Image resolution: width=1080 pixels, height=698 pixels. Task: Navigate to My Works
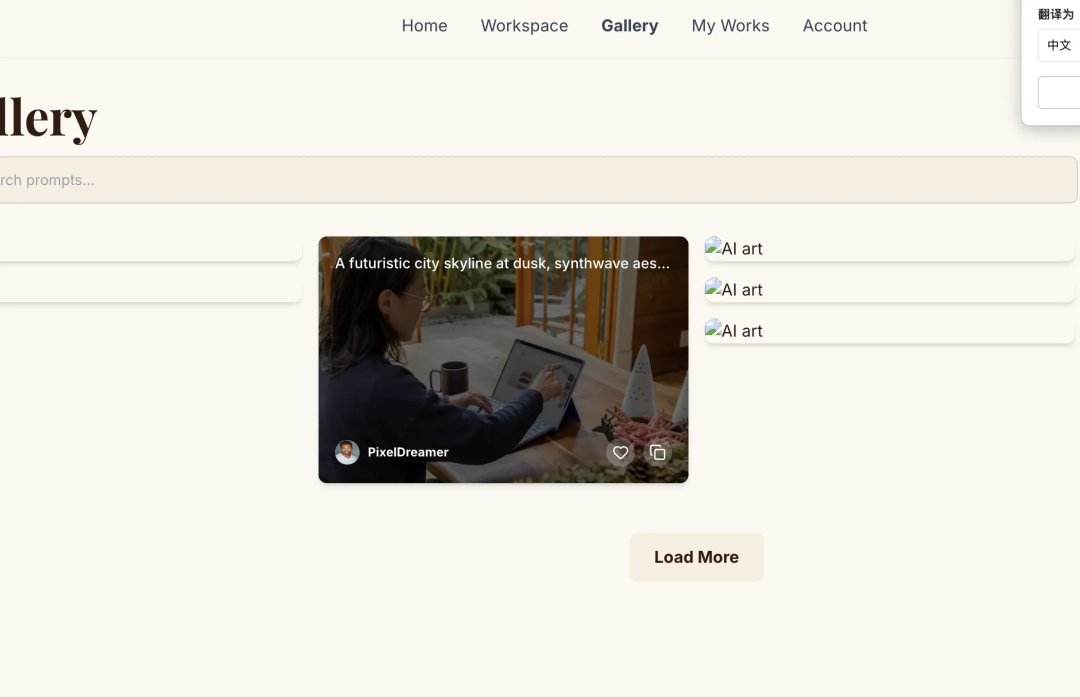coord(730,26)
